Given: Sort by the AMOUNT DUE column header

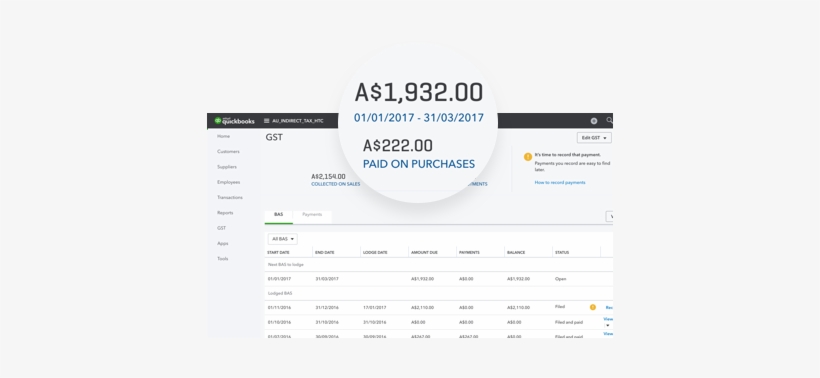Looking at the screenshot, I should (424, 253).
